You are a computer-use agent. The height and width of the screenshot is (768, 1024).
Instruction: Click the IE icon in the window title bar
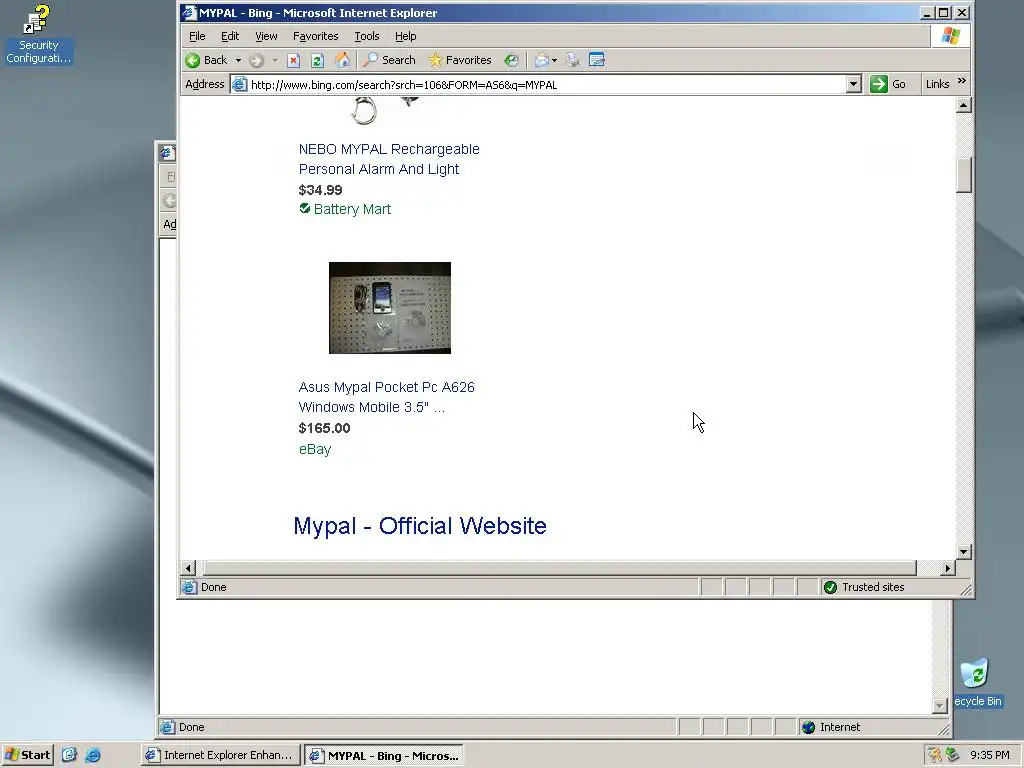(189, 13)
